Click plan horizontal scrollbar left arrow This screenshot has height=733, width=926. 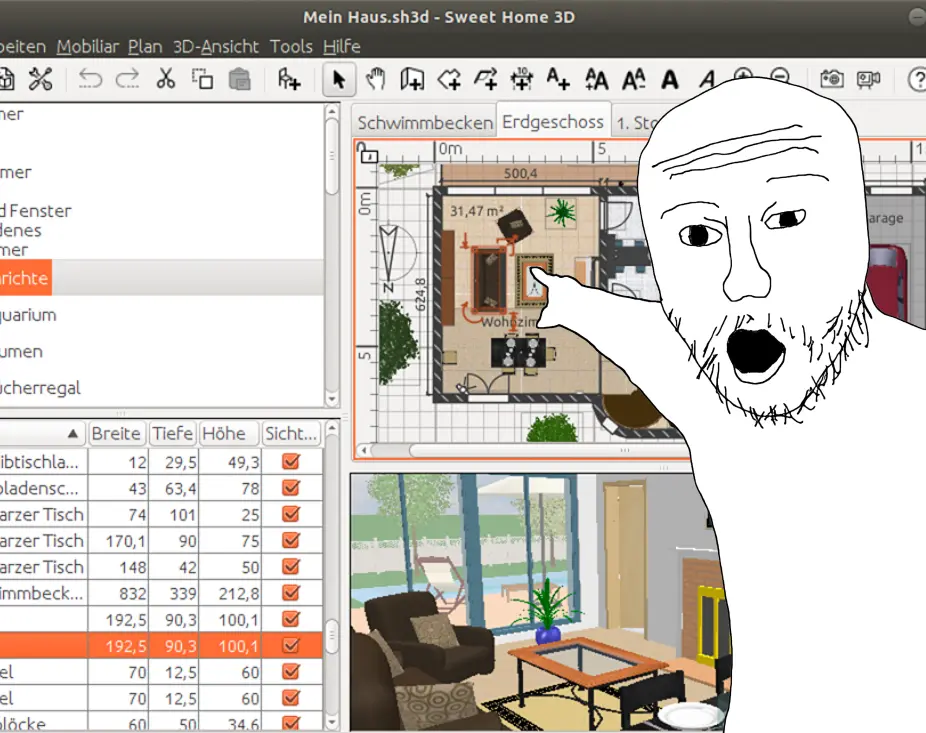[x=364, y=451]
